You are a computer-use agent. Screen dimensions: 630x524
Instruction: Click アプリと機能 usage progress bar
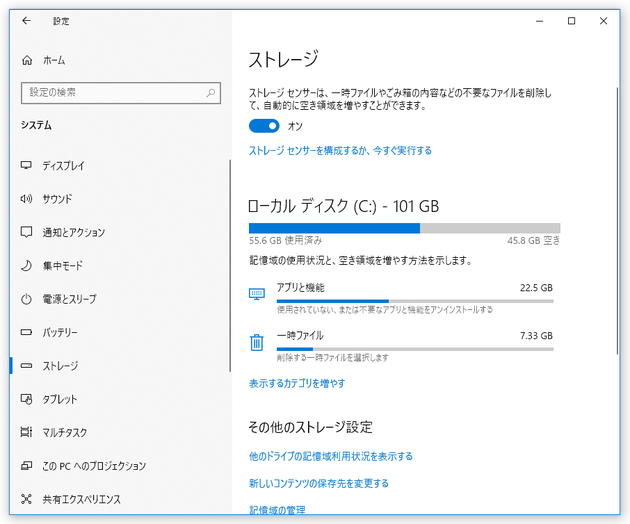pyautogui.click(x=415, y=301)
